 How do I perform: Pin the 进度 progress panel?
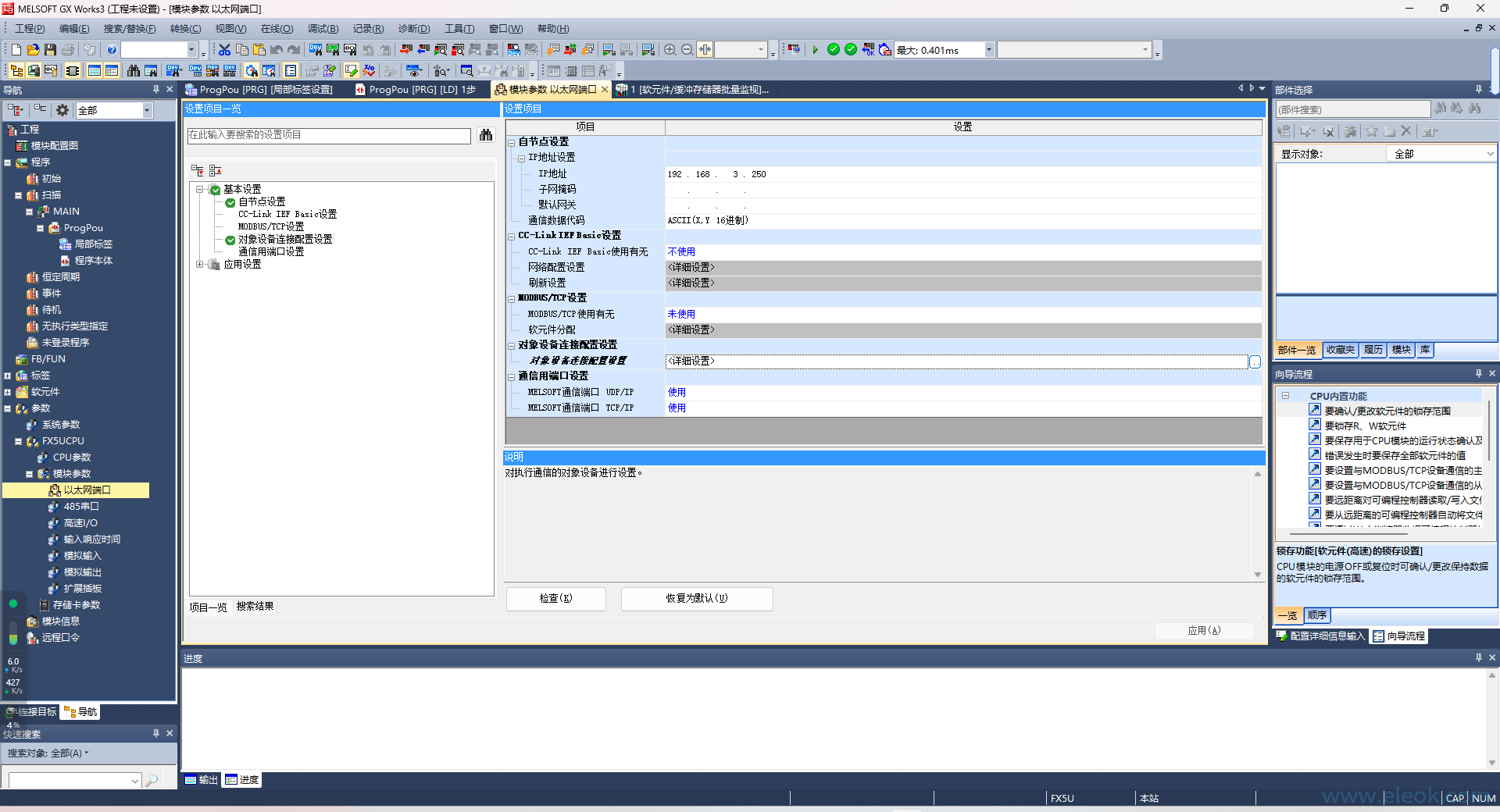(1478, 658)
